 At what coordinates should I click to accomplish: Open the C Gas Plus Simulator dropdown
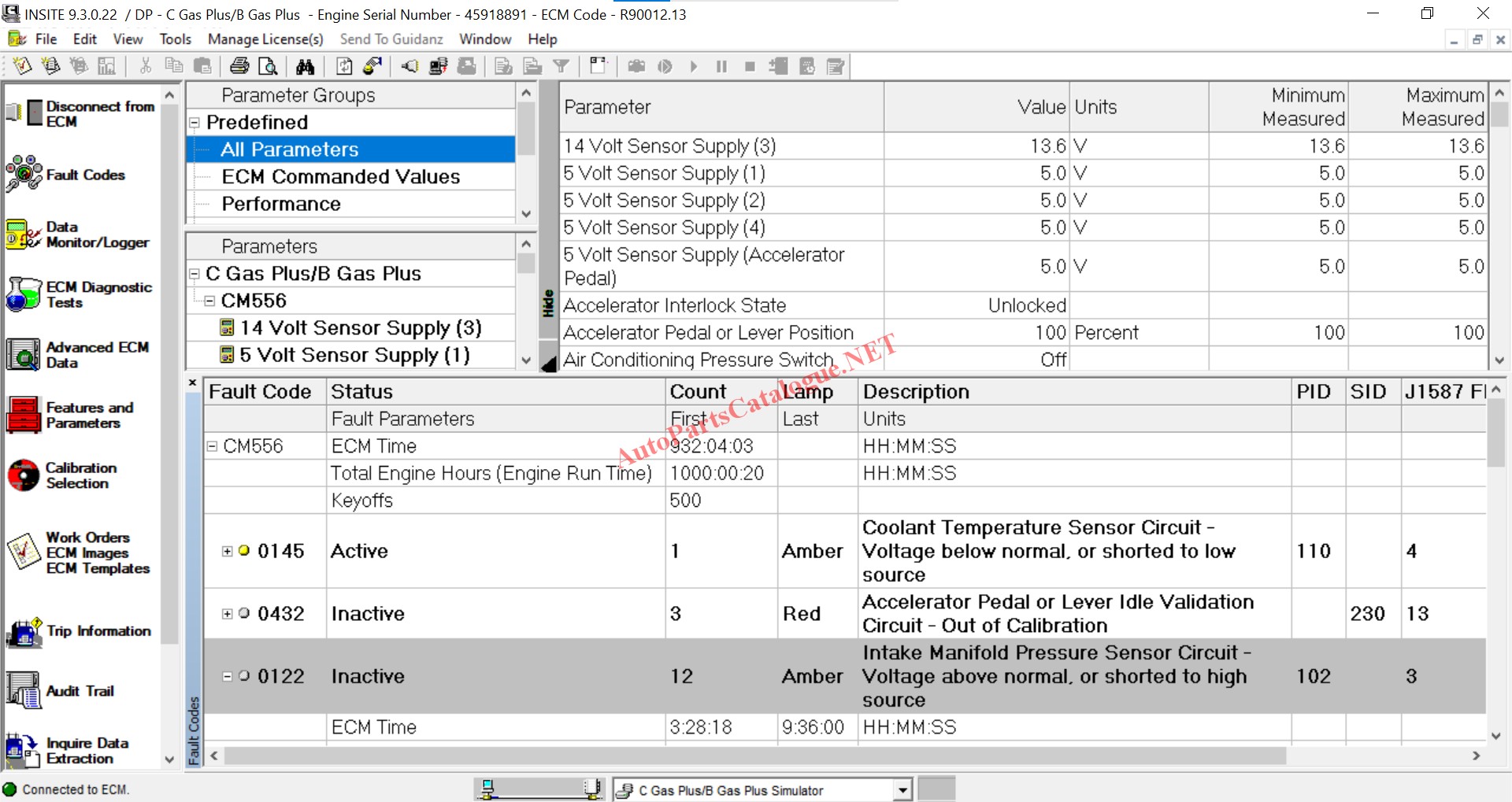pyautogui.click(x=902, y=790)
